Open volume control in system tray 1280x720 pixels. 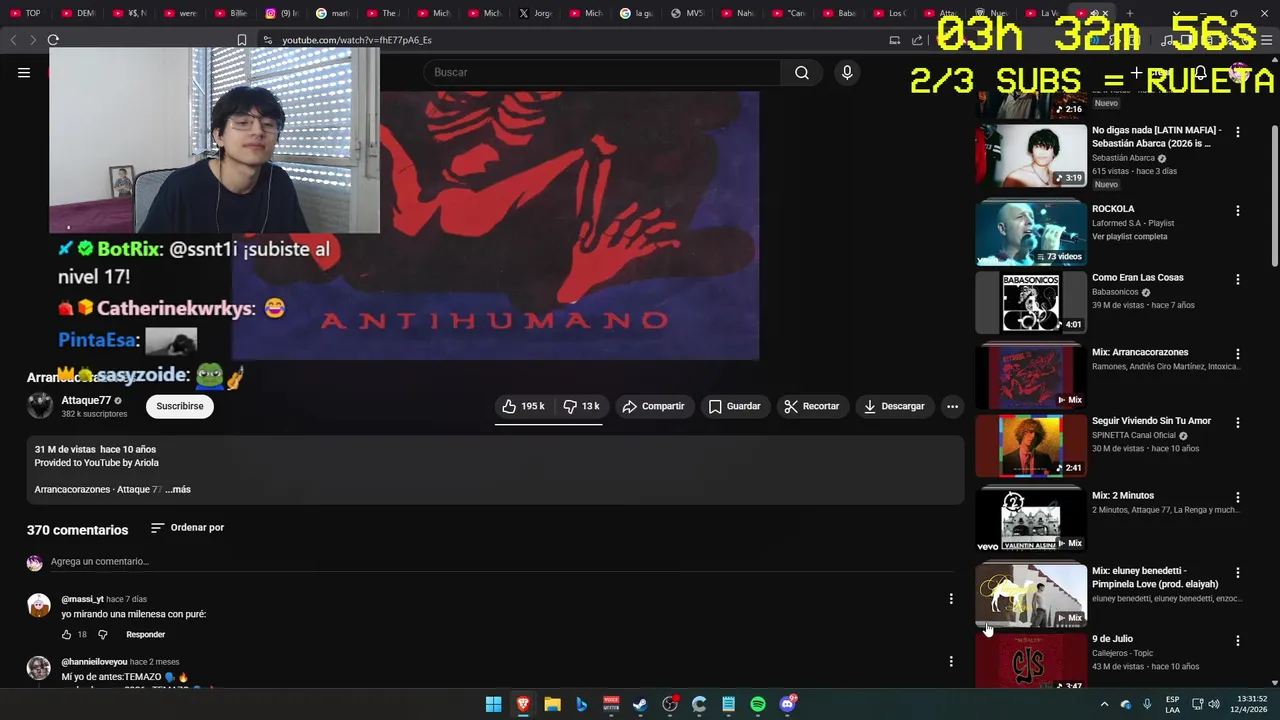[x=1214, y=704]
